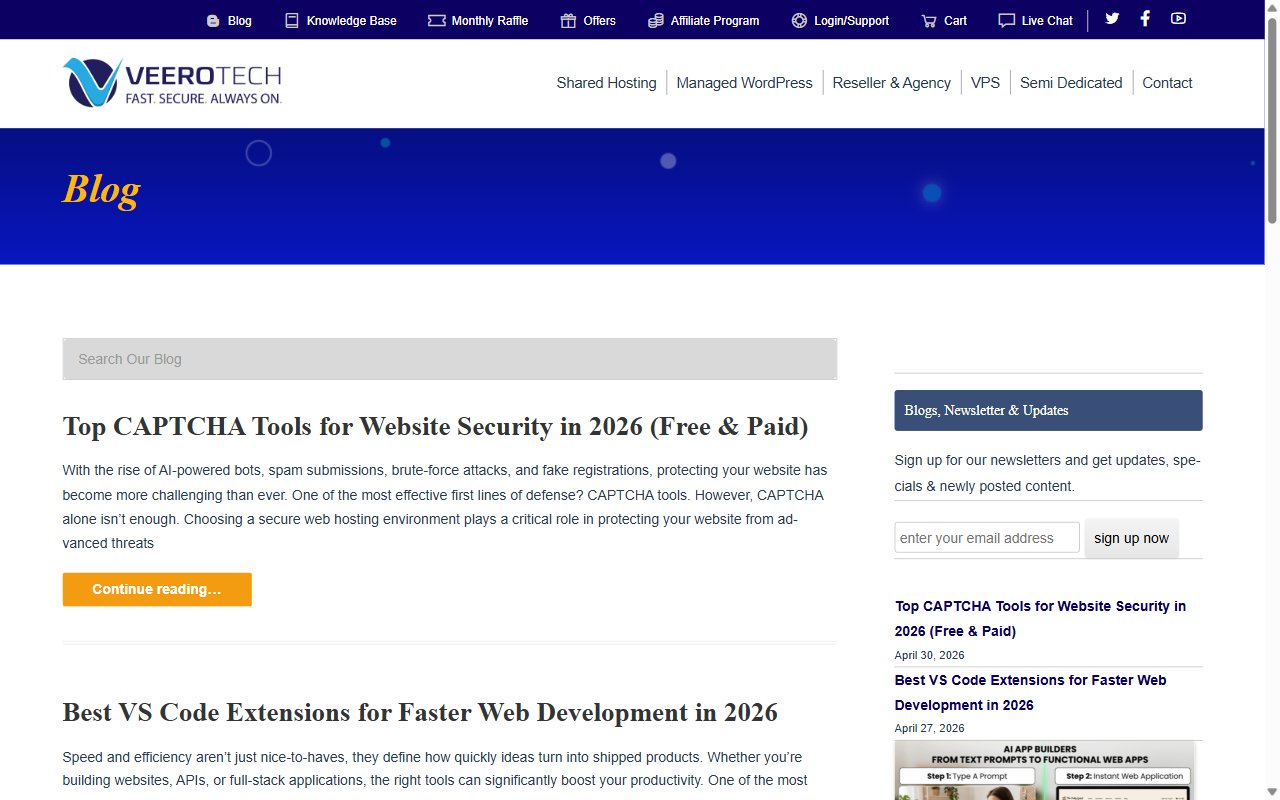Viewport: 1280px width, 800px height.
Task: Open the AI App Builders thumbnail image
Action: [x=1045, y=770]
